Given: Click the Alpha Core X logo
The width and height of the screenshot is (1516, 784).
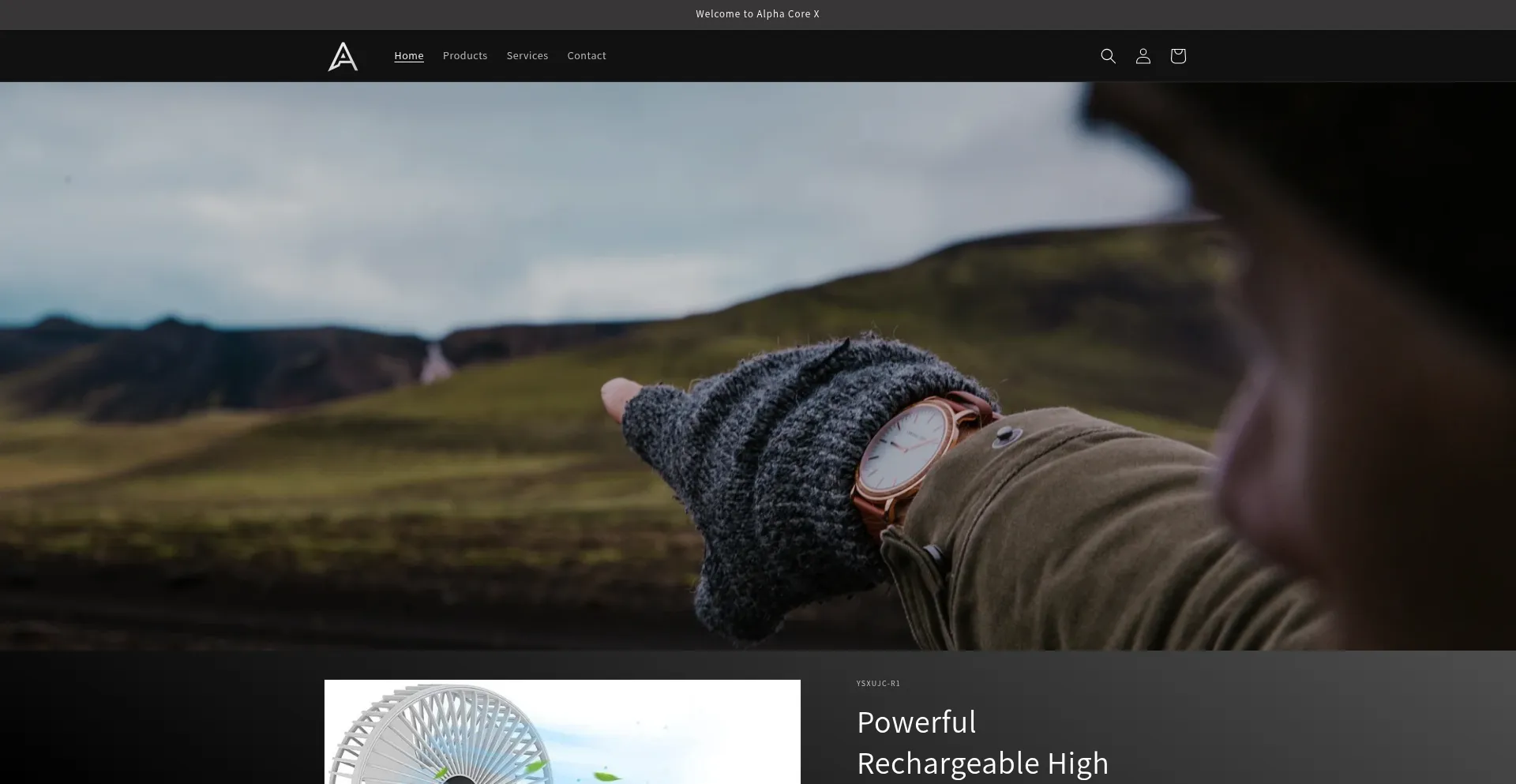Looking at the screenshot, I should coord(343,56).
